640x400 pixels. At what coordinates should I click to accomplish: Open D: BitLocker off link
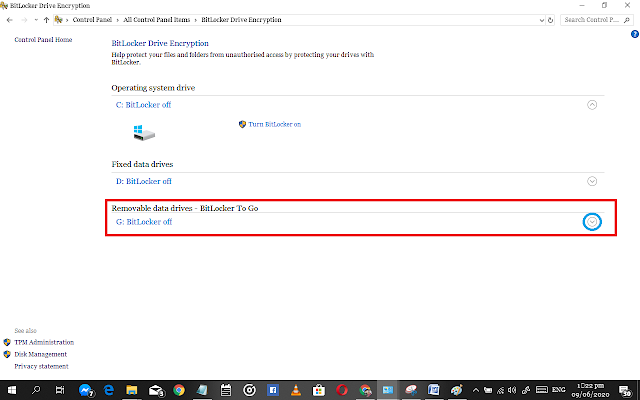pos(144,181)
